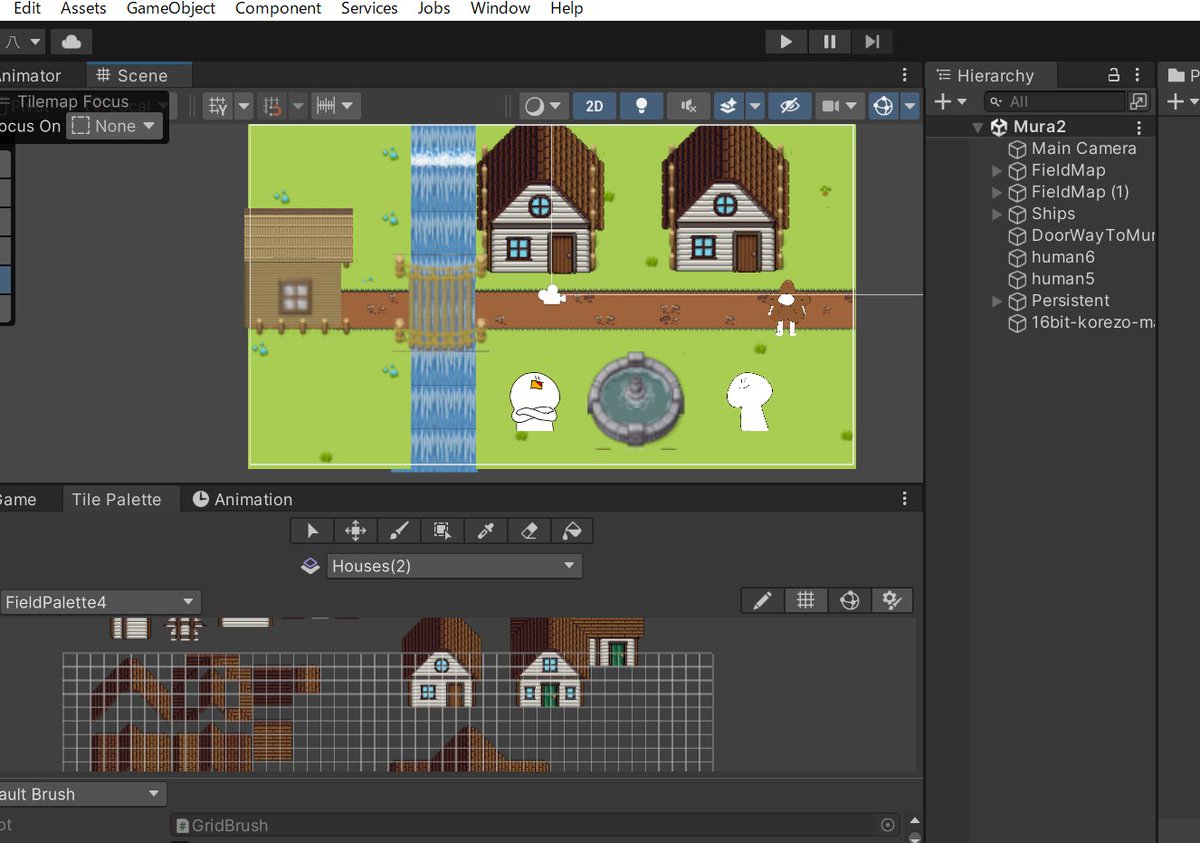Viewport: 1200px width, 843px height.
Task: Toggle Scene gizmos icon
Action: (x=883, y=105)
